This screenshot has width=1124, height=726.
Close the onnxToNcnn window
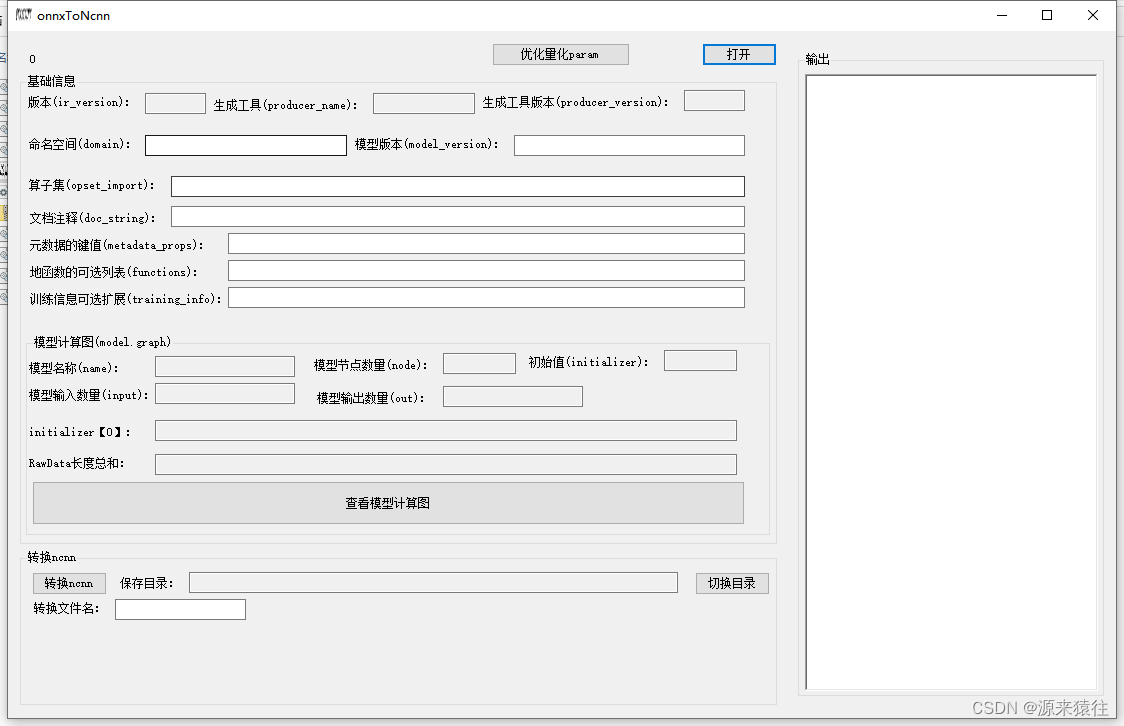pos(1092,15)
